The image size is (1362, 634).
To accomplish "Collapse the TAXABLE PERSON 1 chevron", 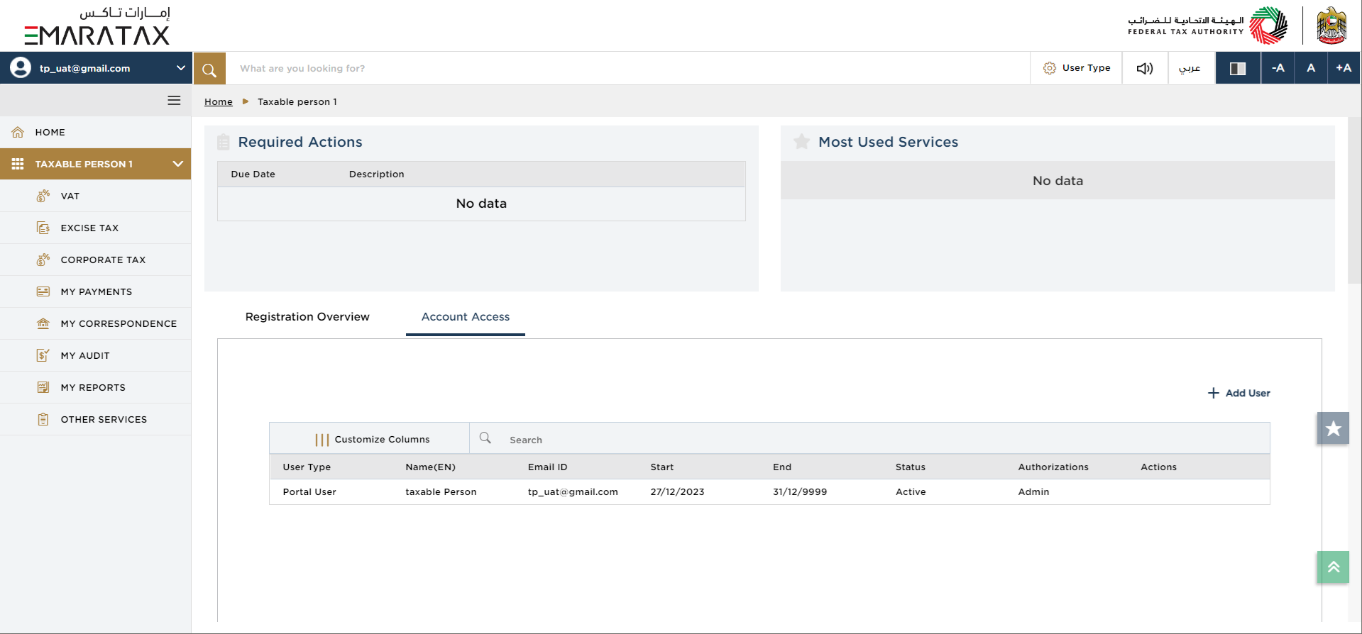I will (178, 164).
